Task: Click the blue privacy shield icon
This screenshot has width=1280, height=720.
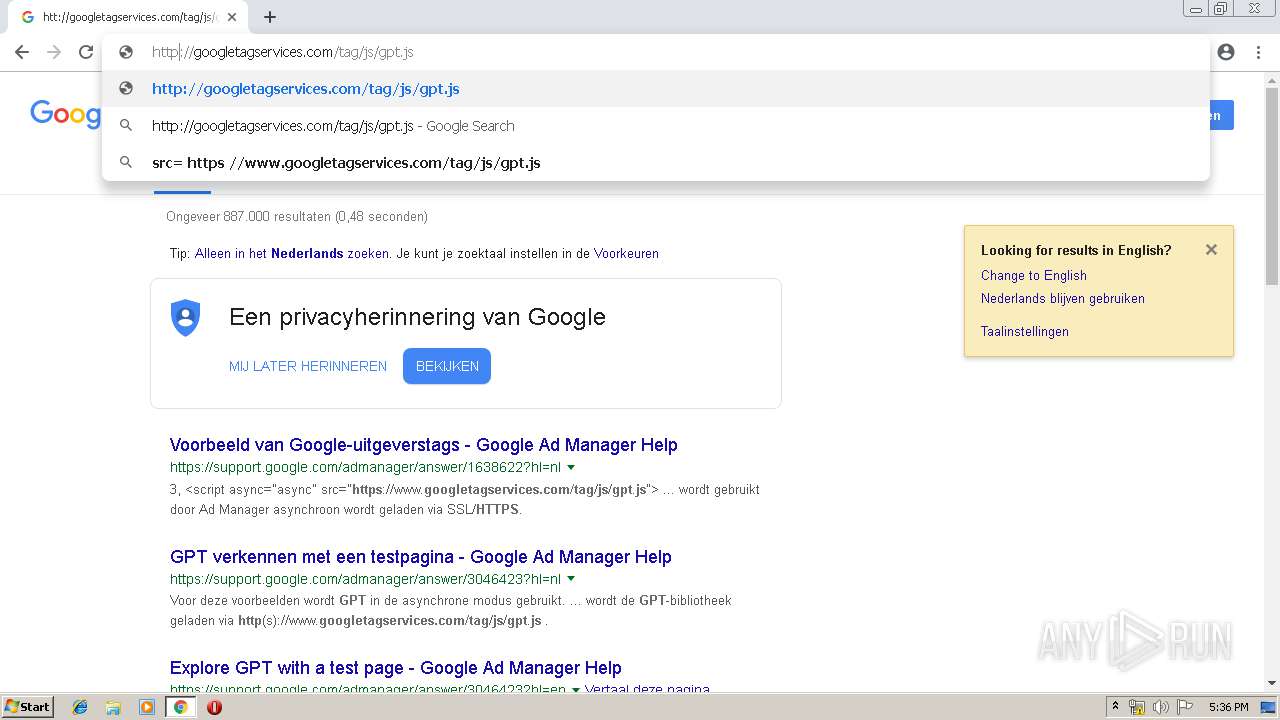Action: (185, 318)
